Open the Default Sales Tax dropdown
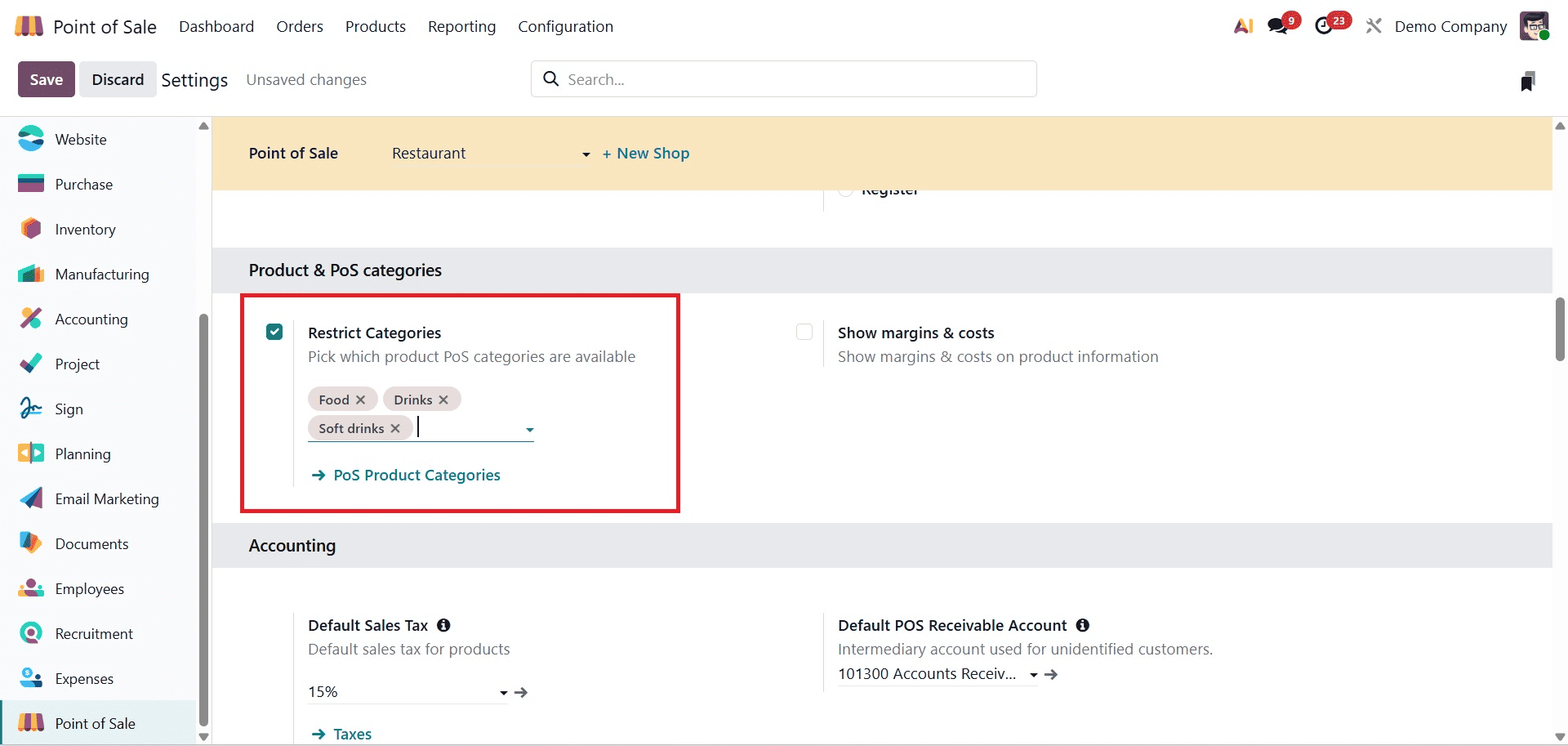Viewport: 1568px width, 746px height. coord(502,692)
